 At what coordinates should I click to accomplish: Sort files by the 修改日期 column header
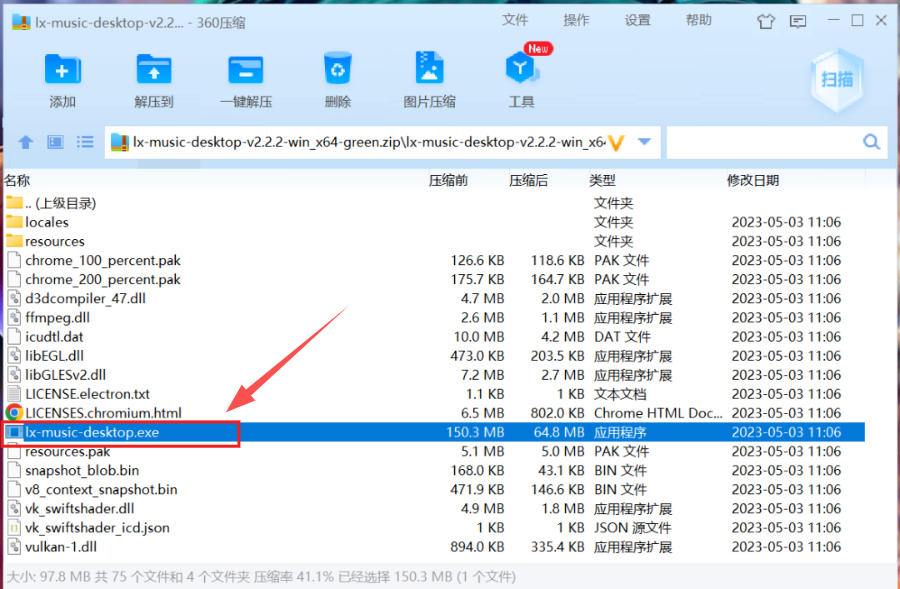(x=752, y=181)
